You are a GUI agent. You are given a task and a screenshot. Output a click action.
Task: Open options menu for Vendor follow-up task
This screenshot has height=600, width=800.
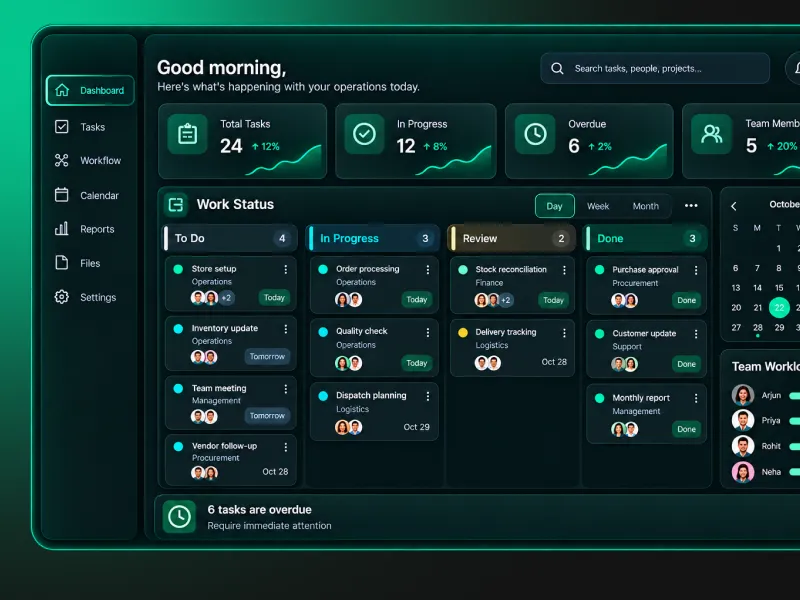point(286,447)
